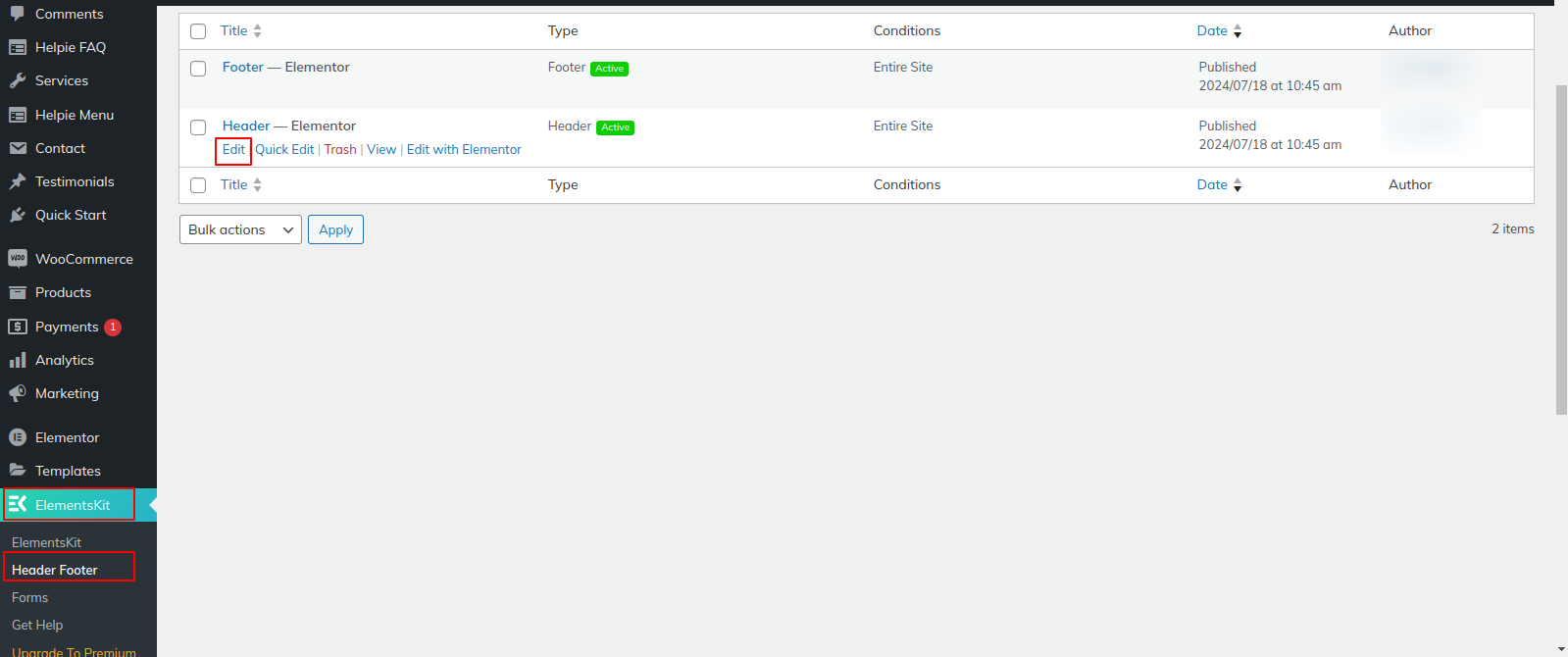1568x657 pixels.
Task: Open ElementsKit submenu entry
Action: coord(46,542)
